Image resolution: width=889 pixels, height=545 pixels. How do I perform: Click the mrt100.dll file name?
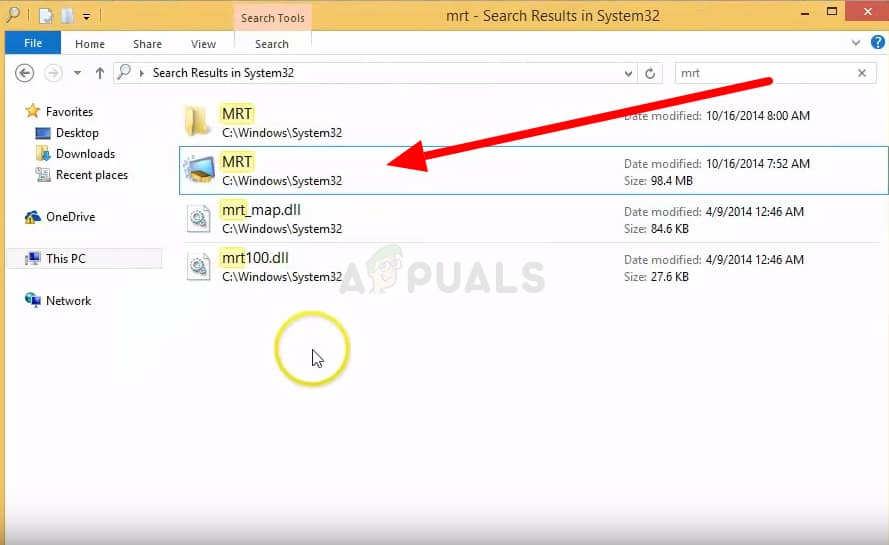tap(255, 258)
